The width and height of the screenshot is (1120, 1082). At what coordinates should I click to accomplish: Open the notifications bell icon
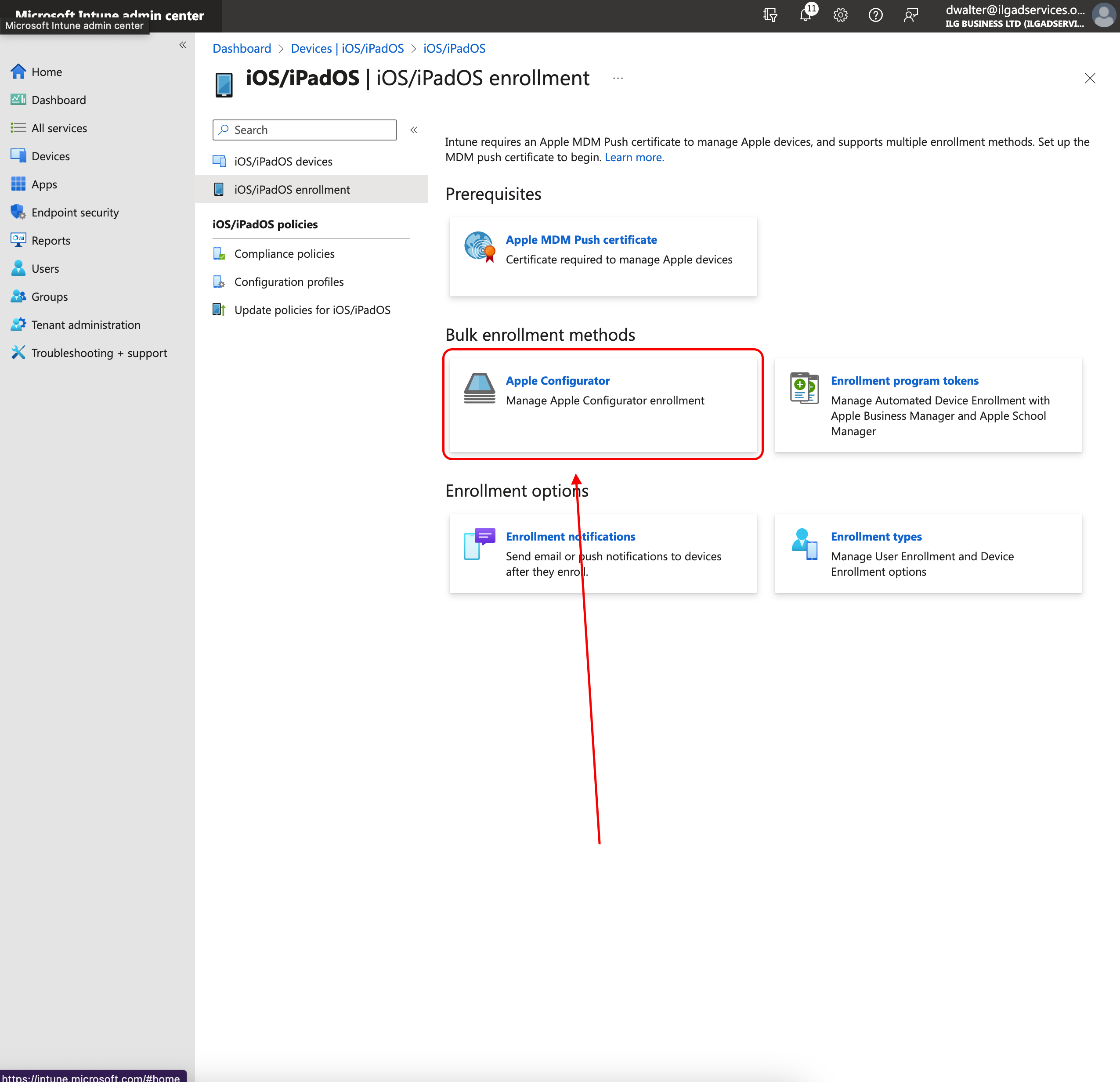pos(805,15)
